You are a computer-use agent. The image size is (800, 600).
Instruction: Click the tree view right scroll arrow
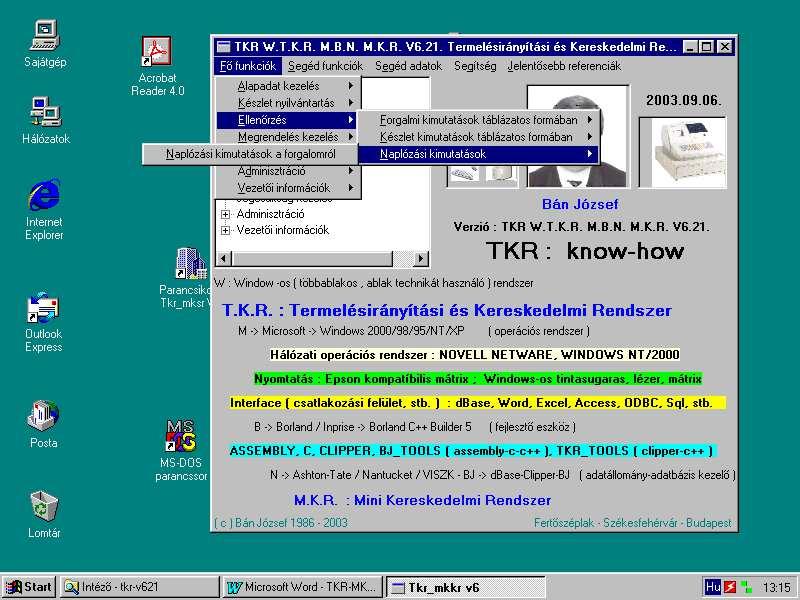pyautogui.click(x=420, y=259)
